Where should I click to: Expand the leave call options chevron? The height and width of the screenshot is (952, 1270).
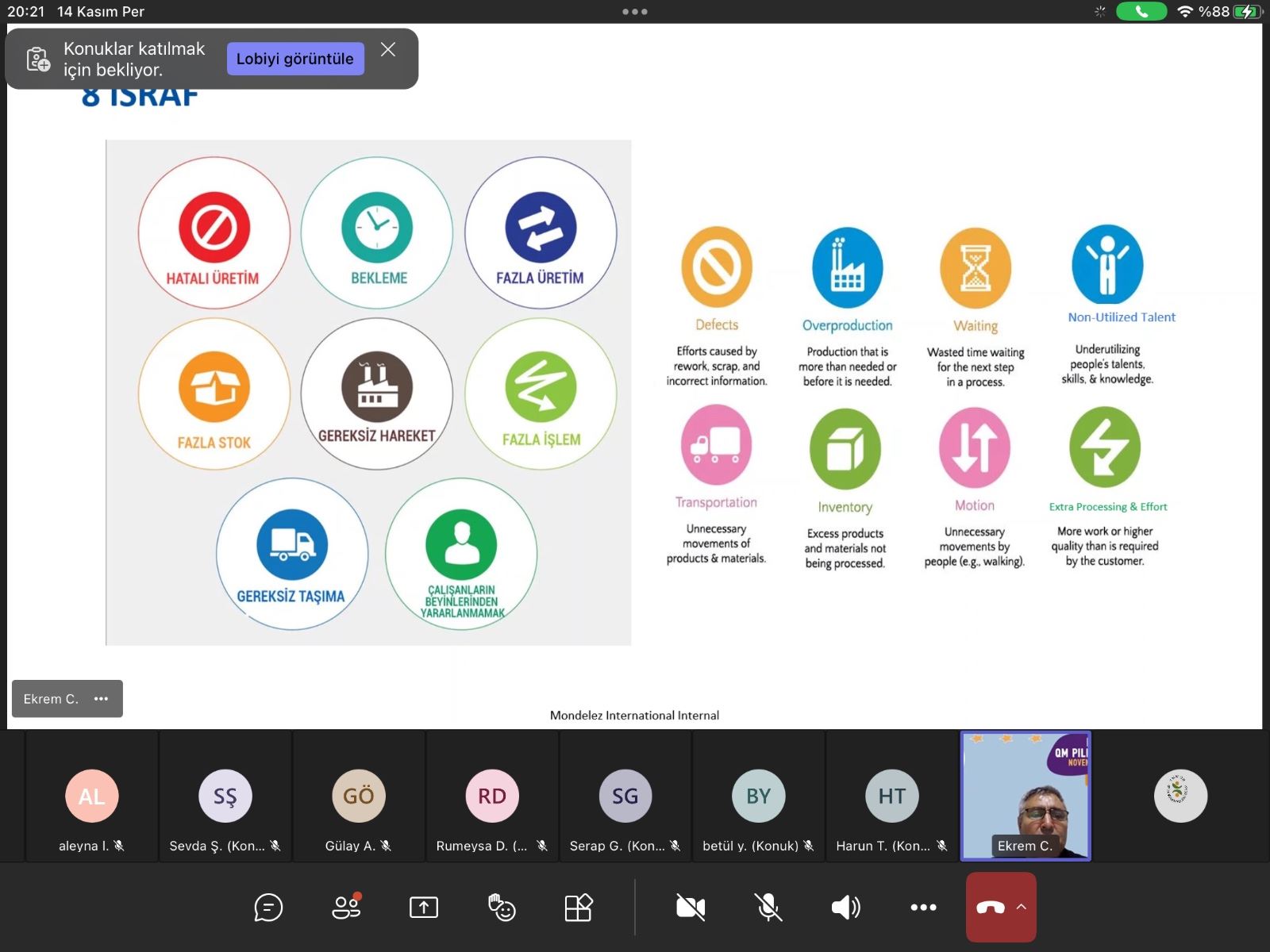point(1022,907)
